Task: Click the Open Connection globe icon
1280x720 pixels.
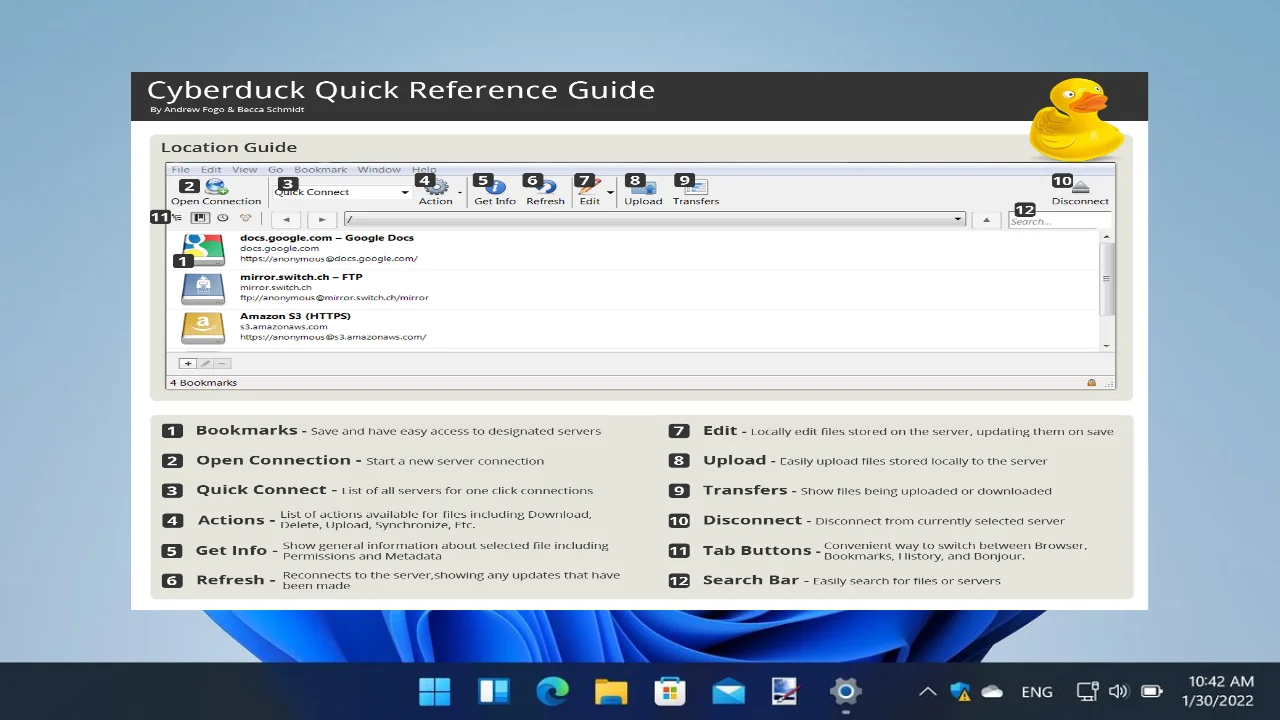Action: click(216, 186)
